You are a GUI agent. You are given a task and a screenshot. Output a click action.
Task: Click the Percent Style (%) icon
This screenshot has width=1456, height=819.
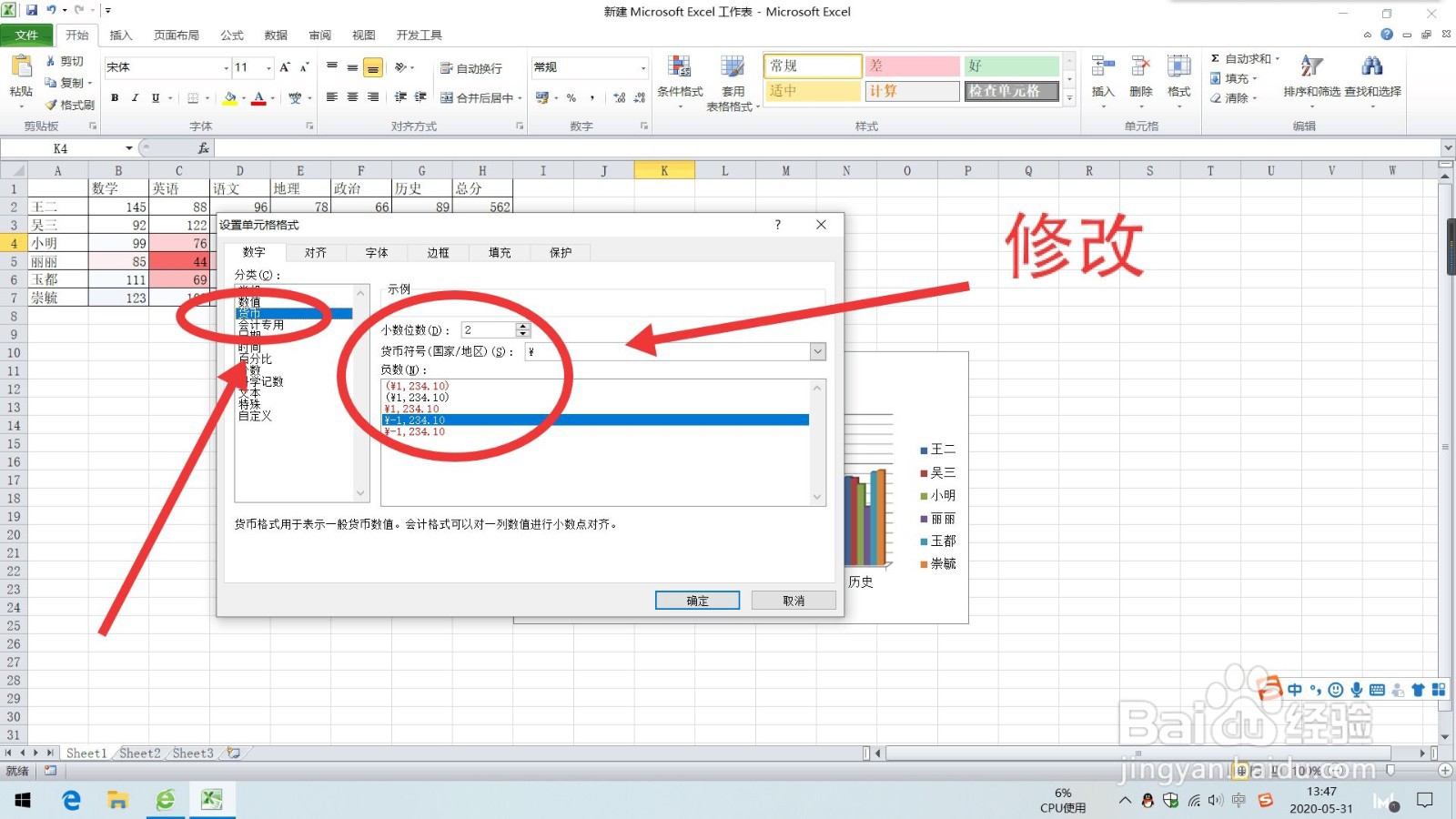pyautogui.click(x=571, y=96)
